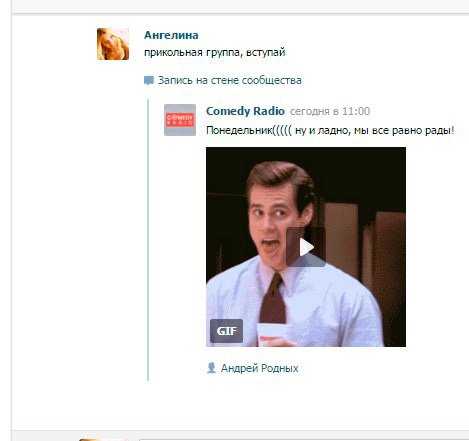Play the GIF animation
469x441 pixels.
tap(306, 247)
